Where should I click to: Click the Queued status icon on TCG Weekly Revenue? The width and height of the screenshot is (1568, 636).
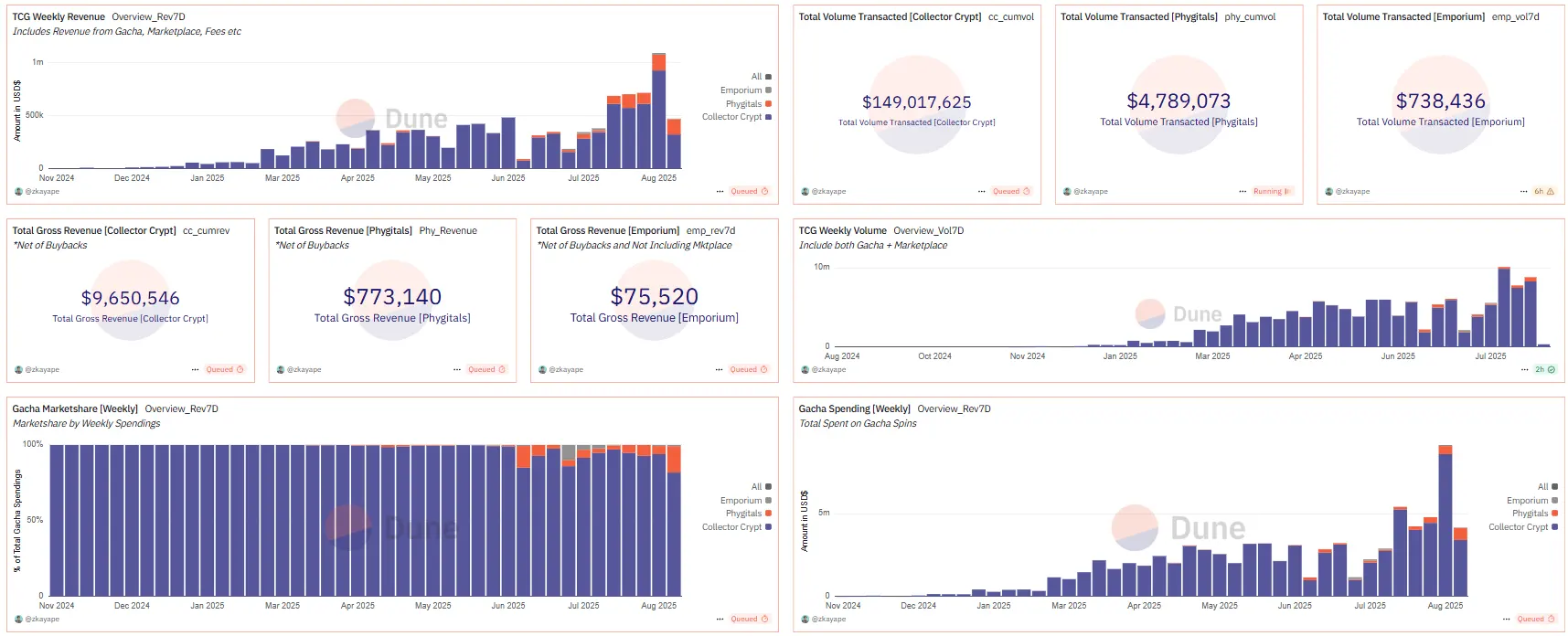pyautogui.click(x=764, y=192)
